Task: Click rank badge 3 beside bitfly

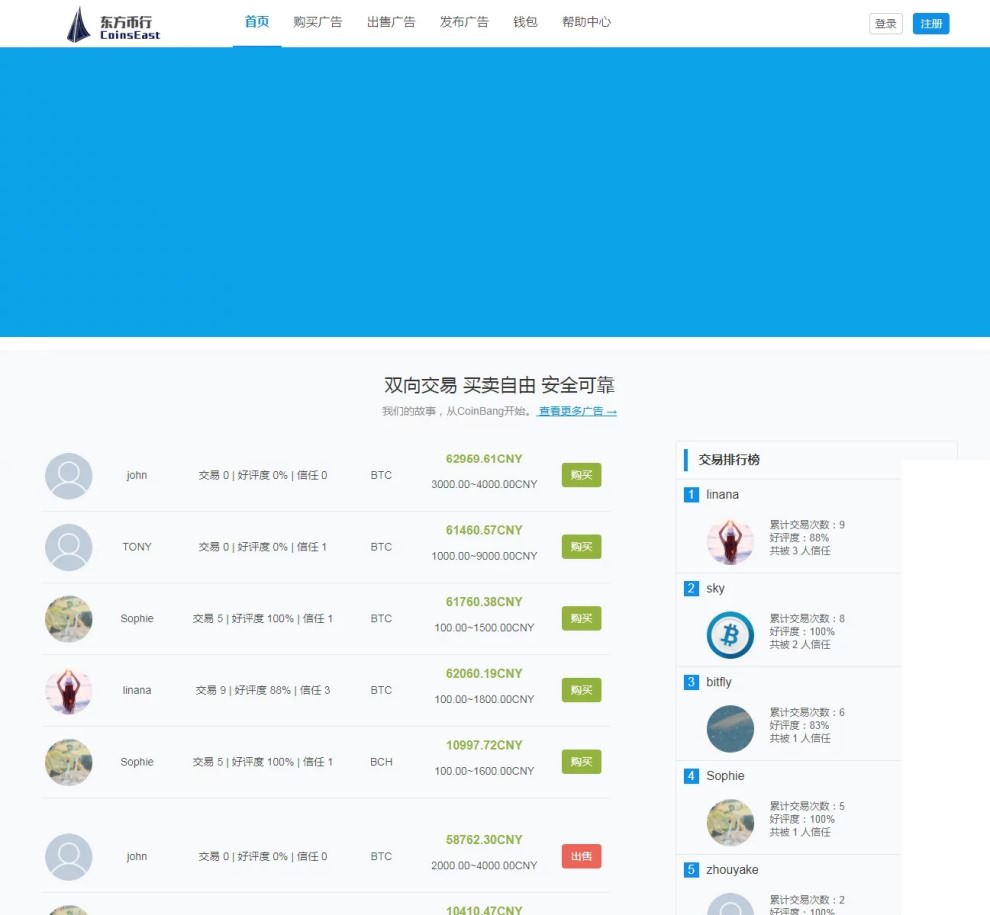Action: point(691,682)
